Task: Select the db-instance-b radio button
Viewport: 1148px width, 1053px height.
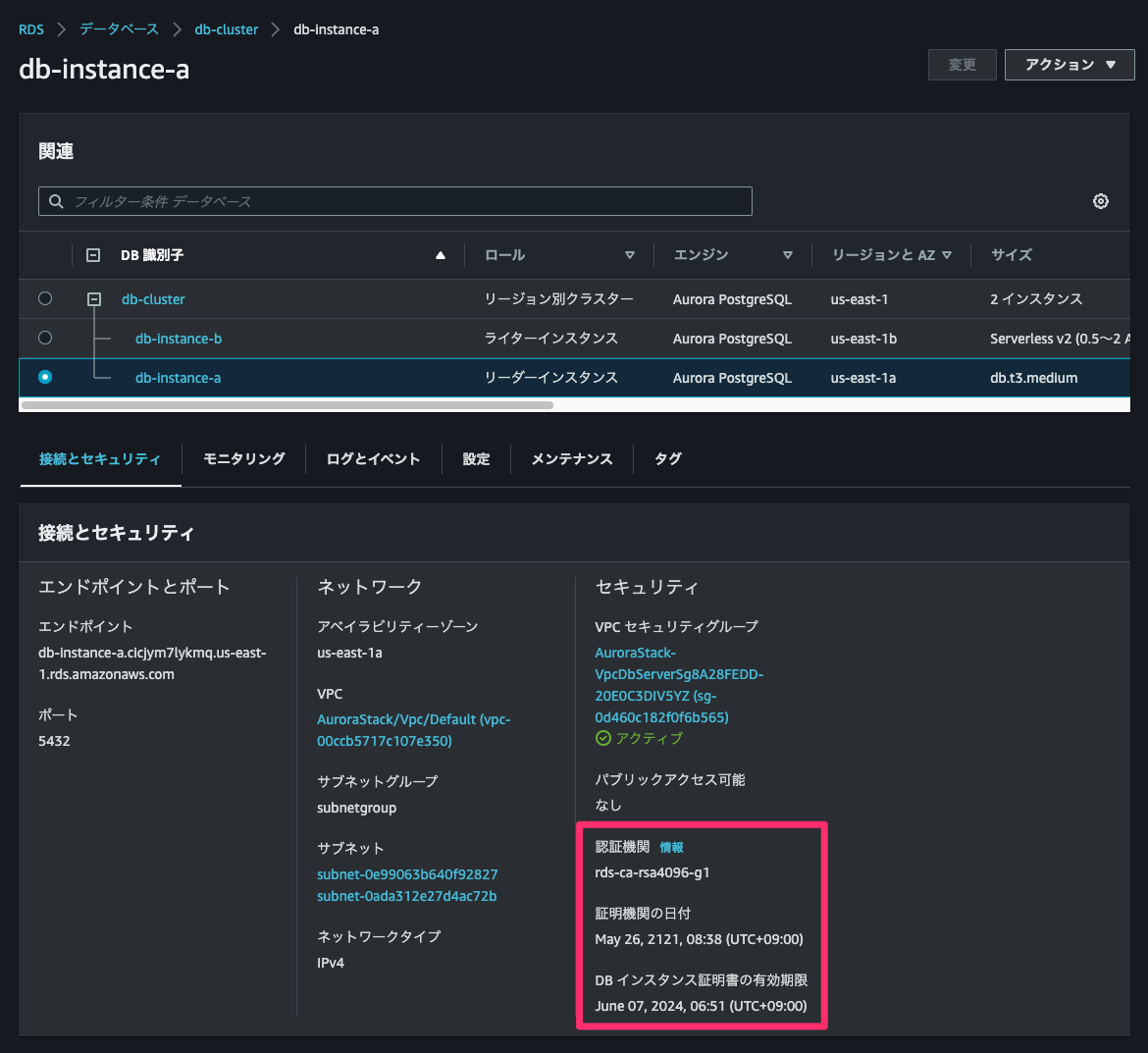Action: (x=44, y=338)
